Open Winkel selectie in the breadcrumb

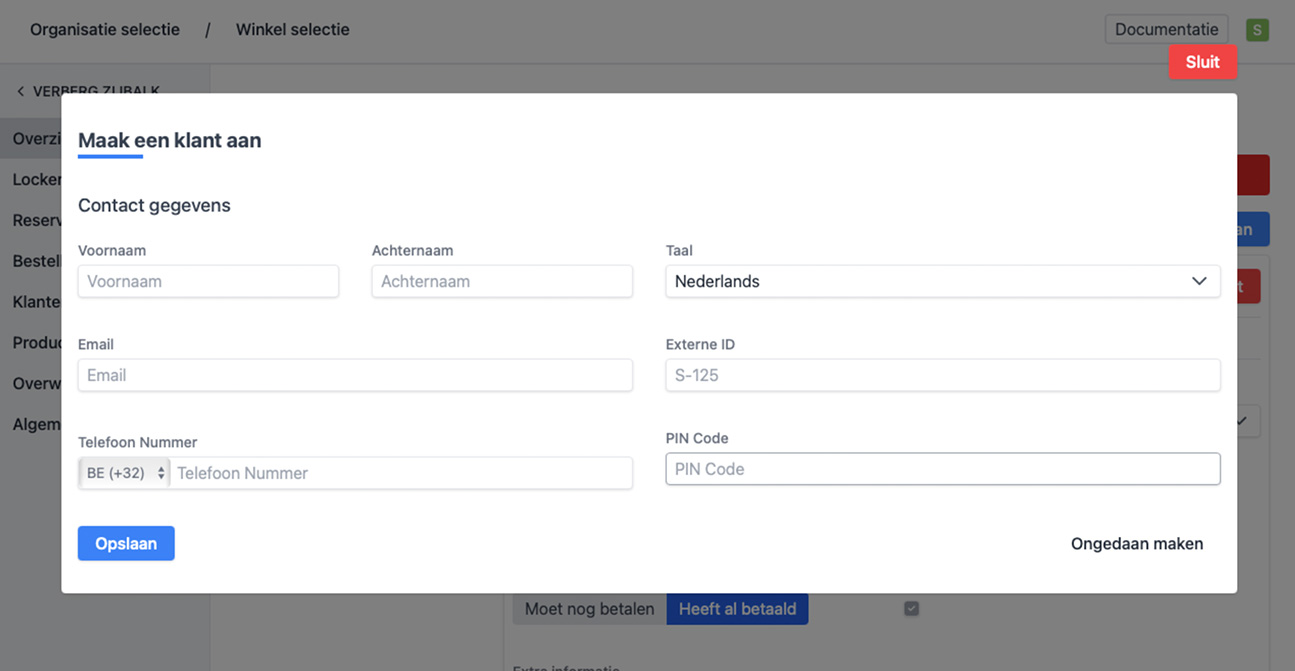pyautogui.click(x=292, y=29)
